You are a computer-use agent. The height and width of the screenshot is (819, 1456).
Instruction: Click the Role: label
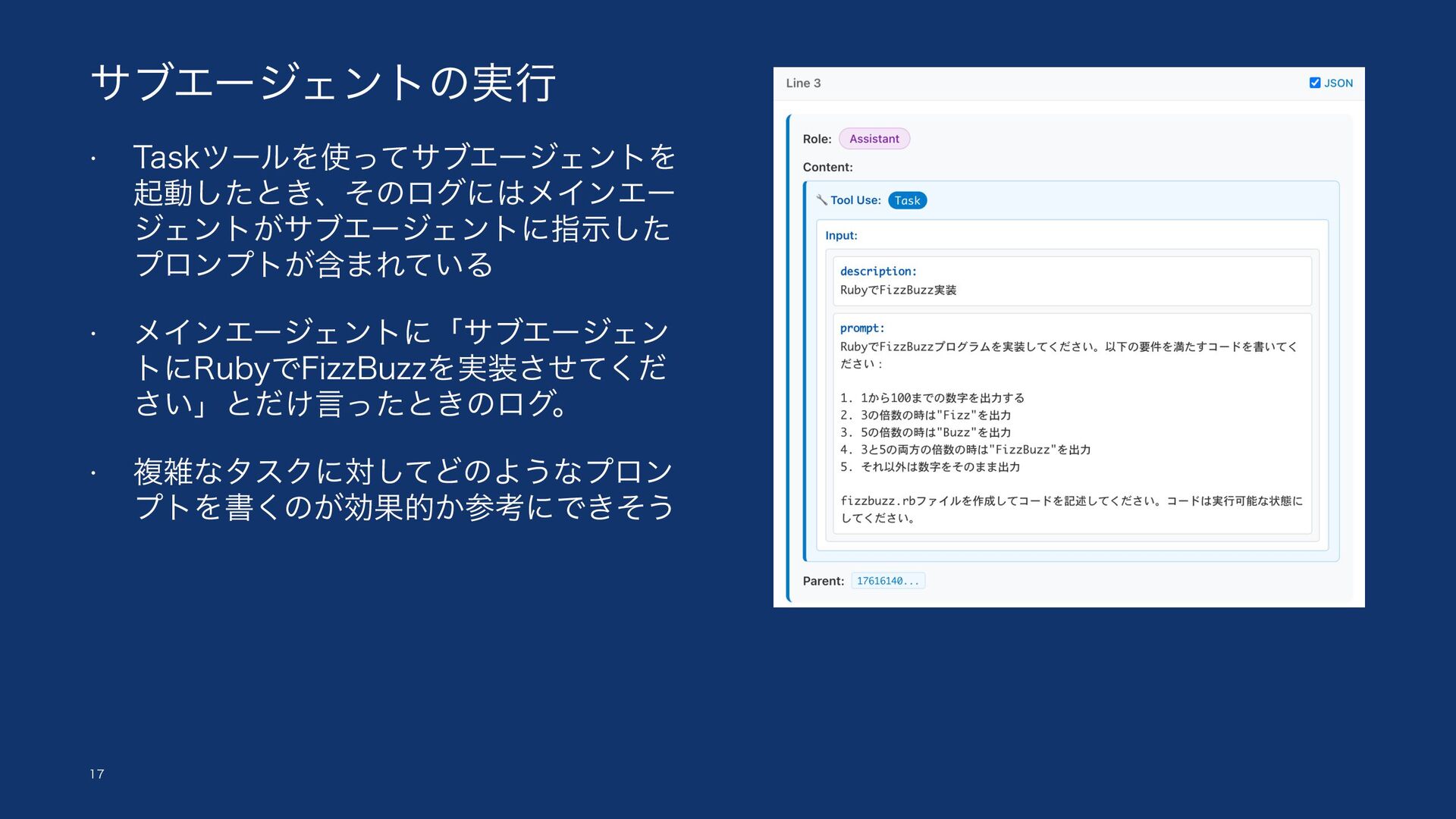817,139
